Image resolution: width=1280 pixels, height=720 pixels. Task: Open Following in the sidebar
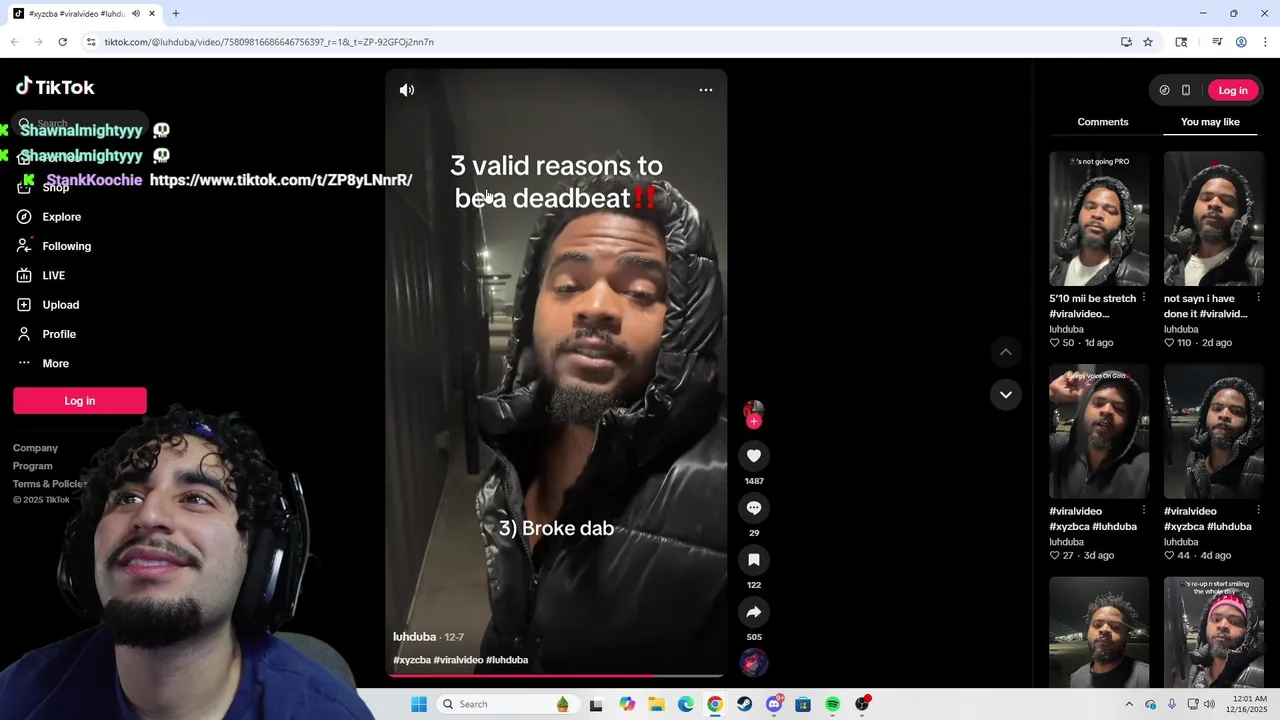click(66, 246)
